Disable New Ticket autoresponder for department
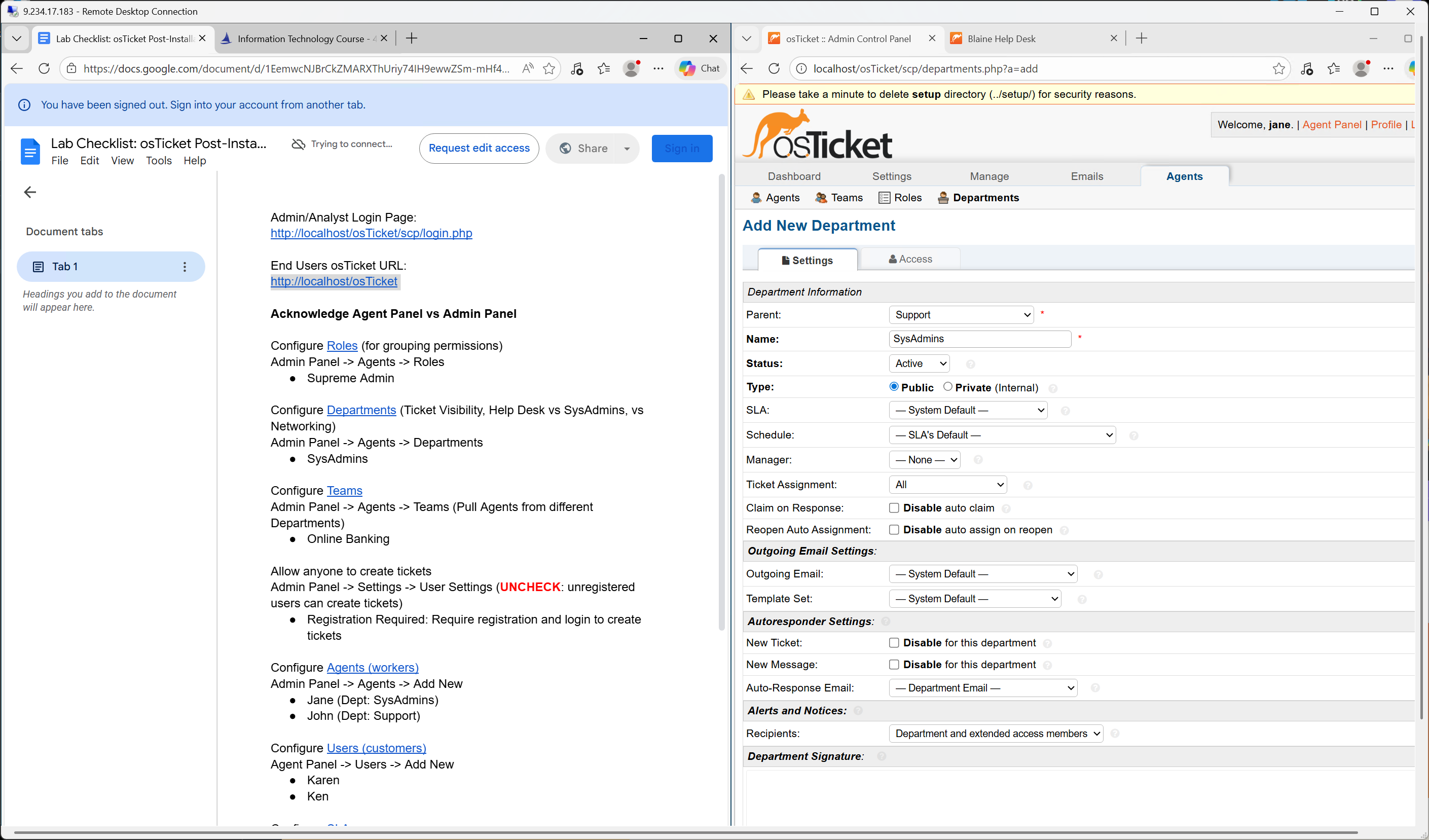1429x840 pixels. click(x=894, y=643)
